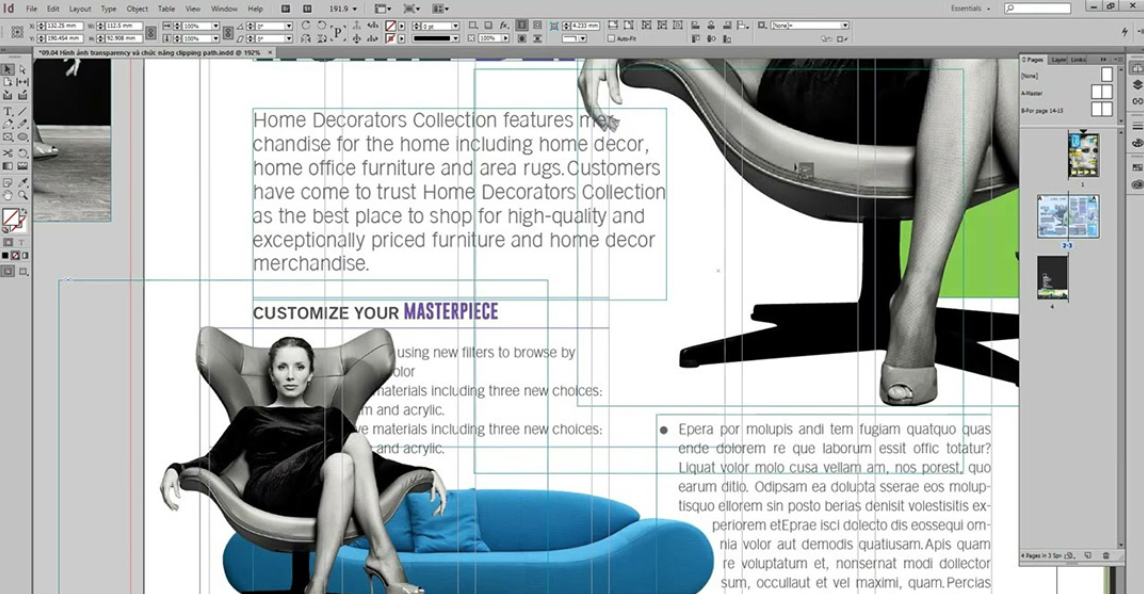Open the Bridge button in the top bar
Screen dimensions: 1144x594
pos(286,9)
